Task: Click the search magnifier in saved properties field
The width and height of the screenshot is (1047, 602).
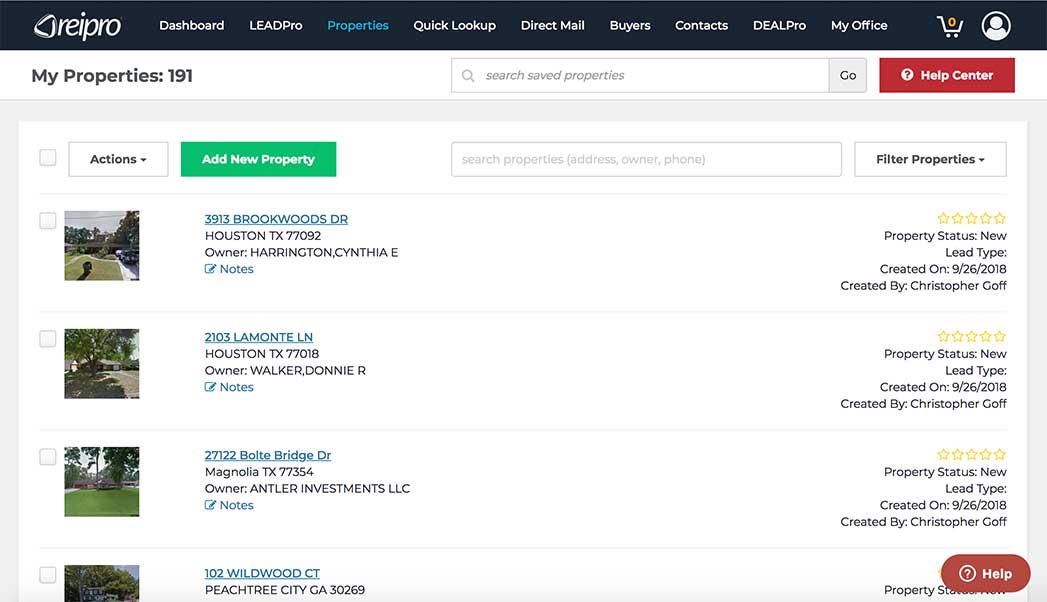Action: tap(466, 75)
